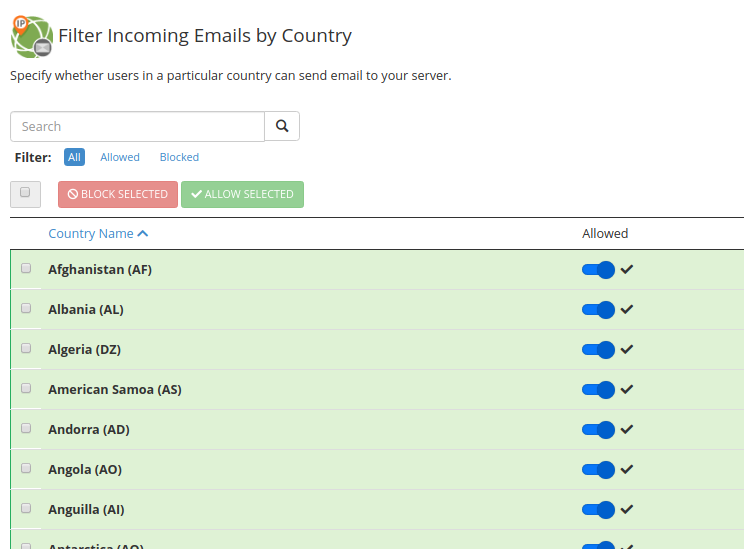Screen dimensions: 744x549
Task: Toggle allowed switch for Afghanistan
Action: click(598, 269)
